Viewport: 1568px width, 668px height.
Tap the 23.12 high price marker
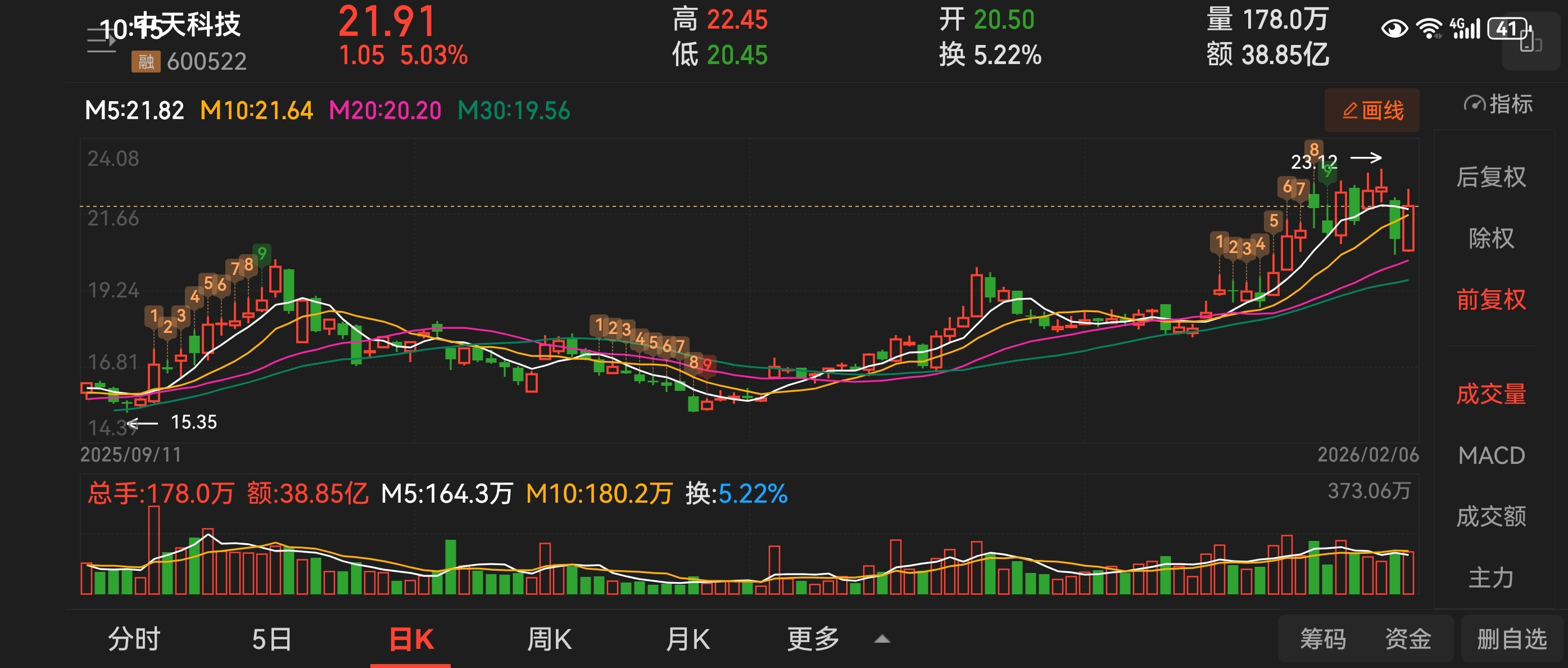pos(1313,162)
